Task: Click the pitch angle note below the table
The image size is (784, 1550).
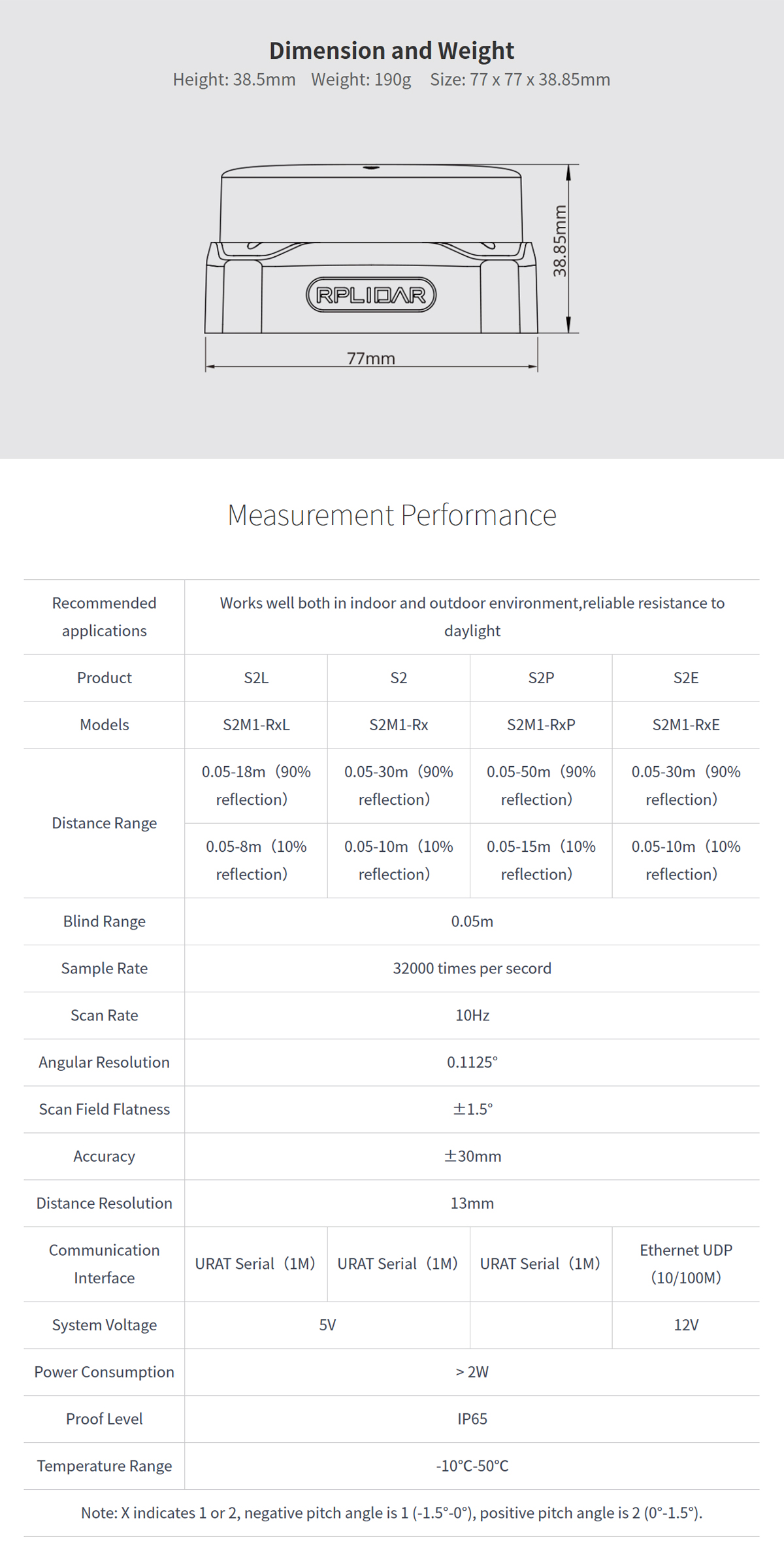Action: [x=391, y=1513]
